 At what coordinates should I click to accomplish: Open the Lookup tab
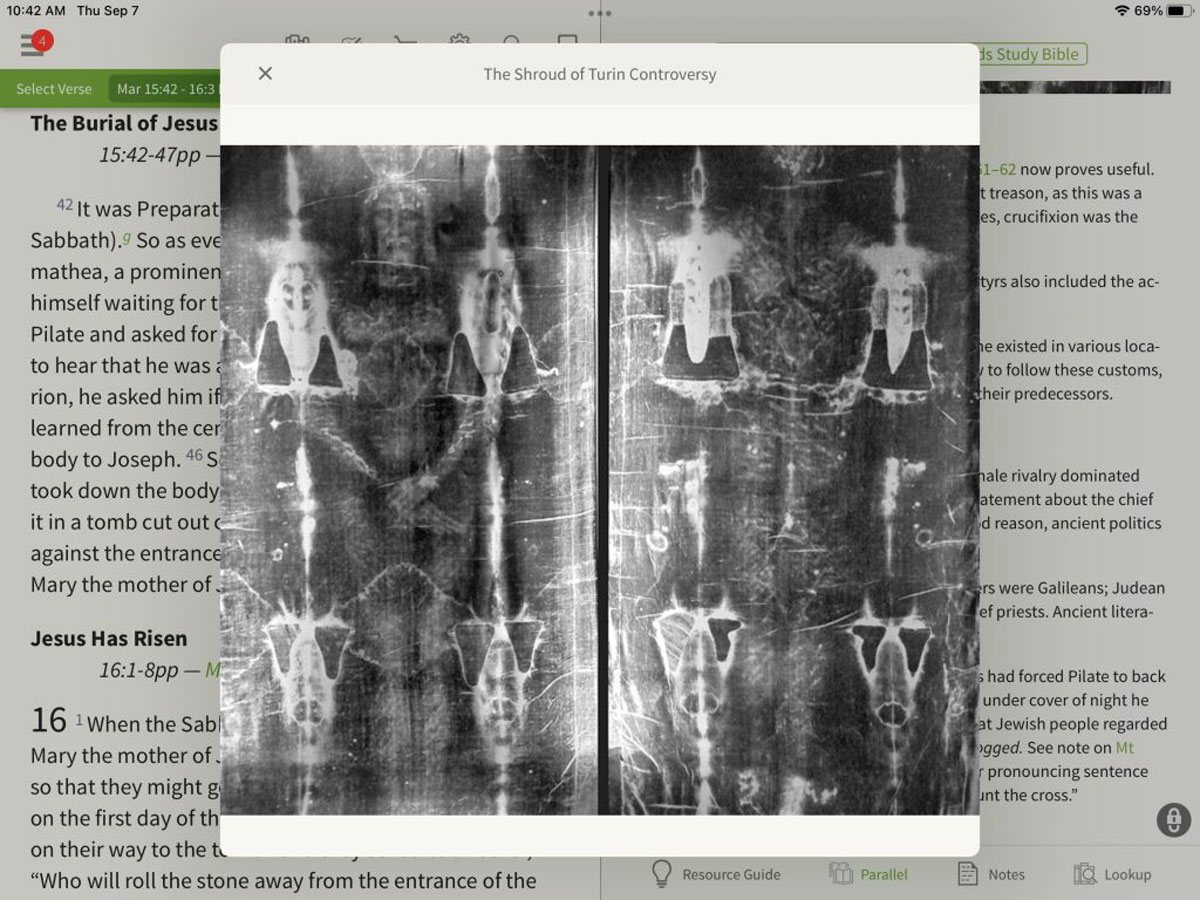click(1112, 874)
